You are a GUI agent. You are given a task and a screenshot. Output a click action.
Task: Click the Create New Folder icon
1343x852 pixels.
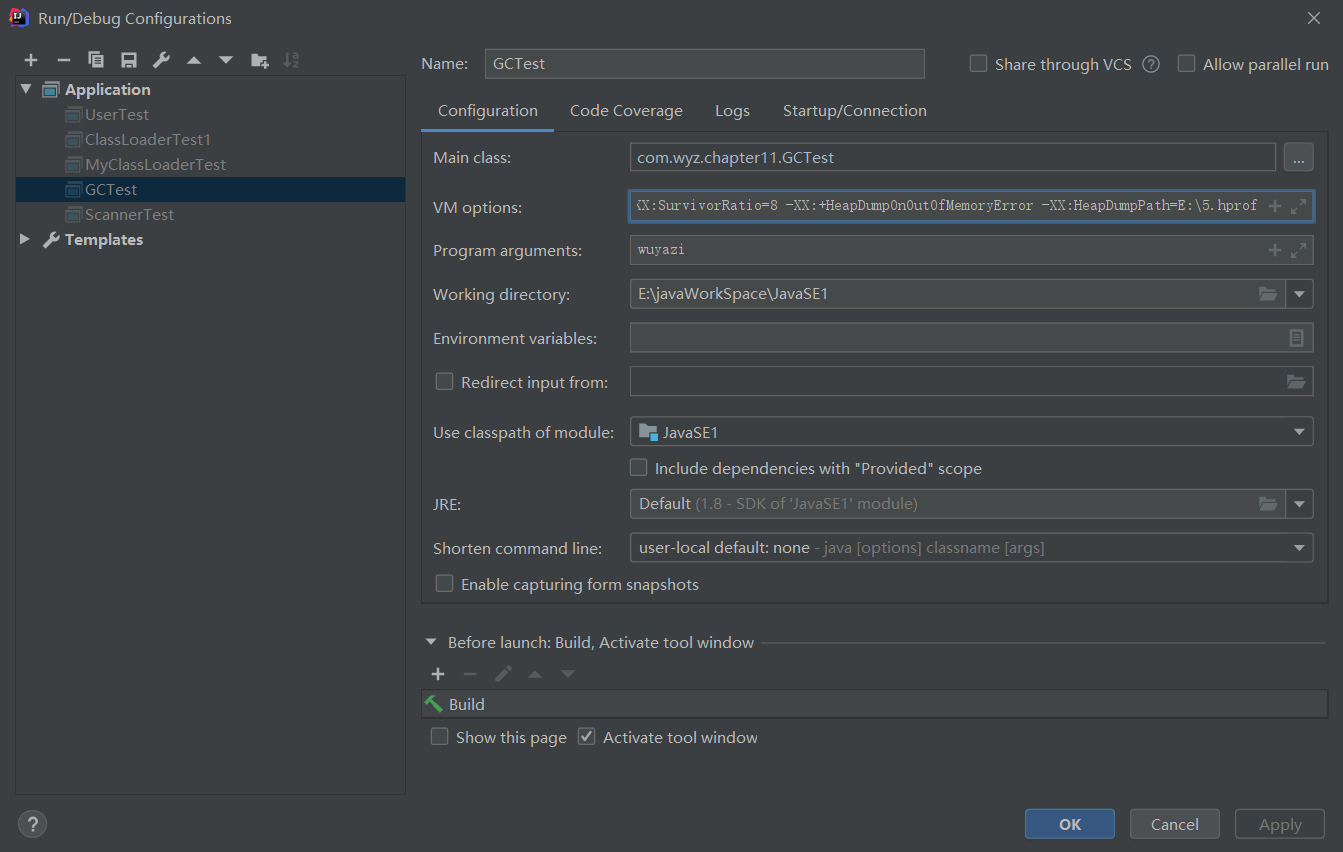coord(259,60)
